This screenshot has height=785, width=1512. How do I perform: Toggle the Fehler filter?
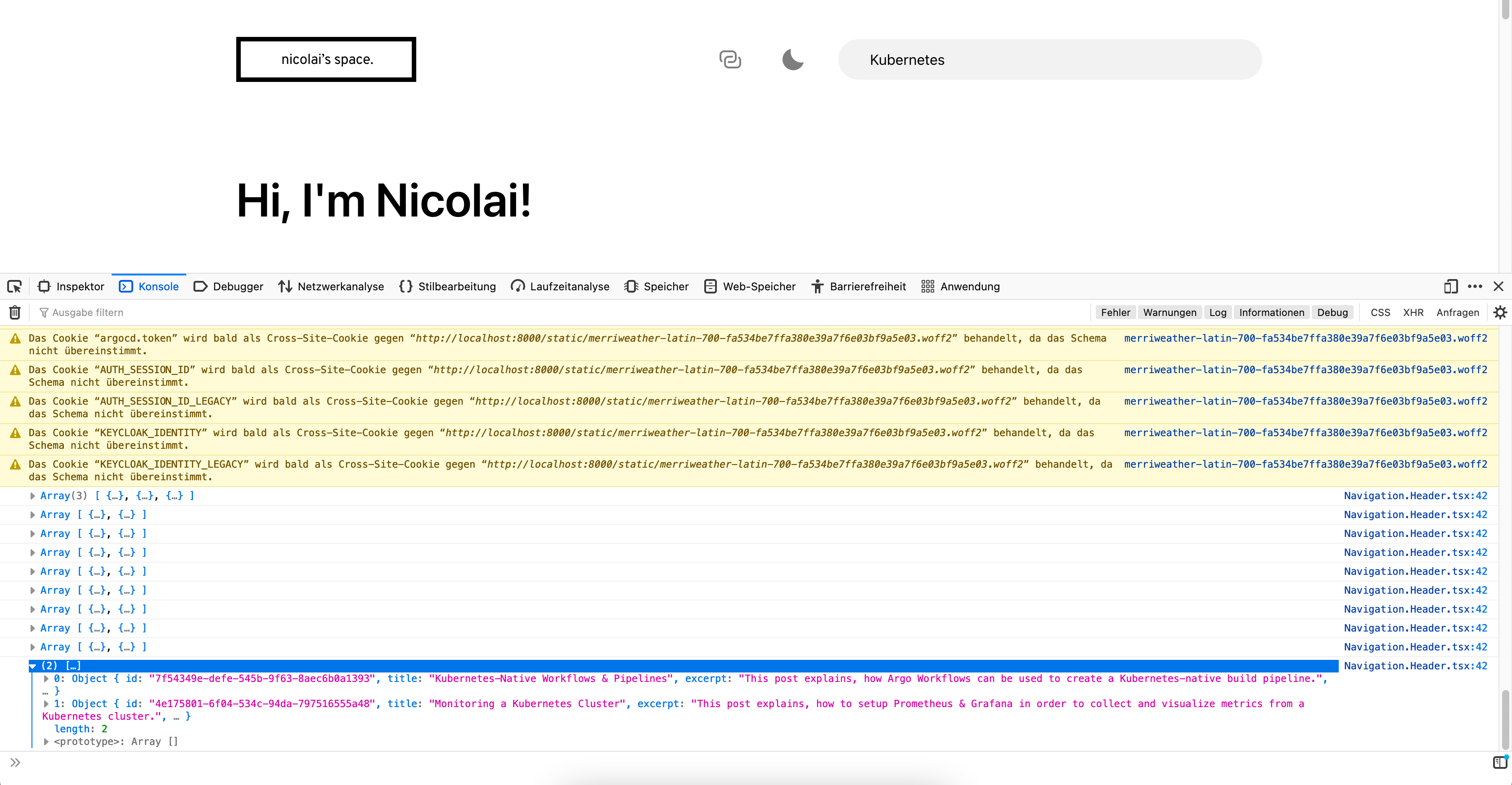1115,312
